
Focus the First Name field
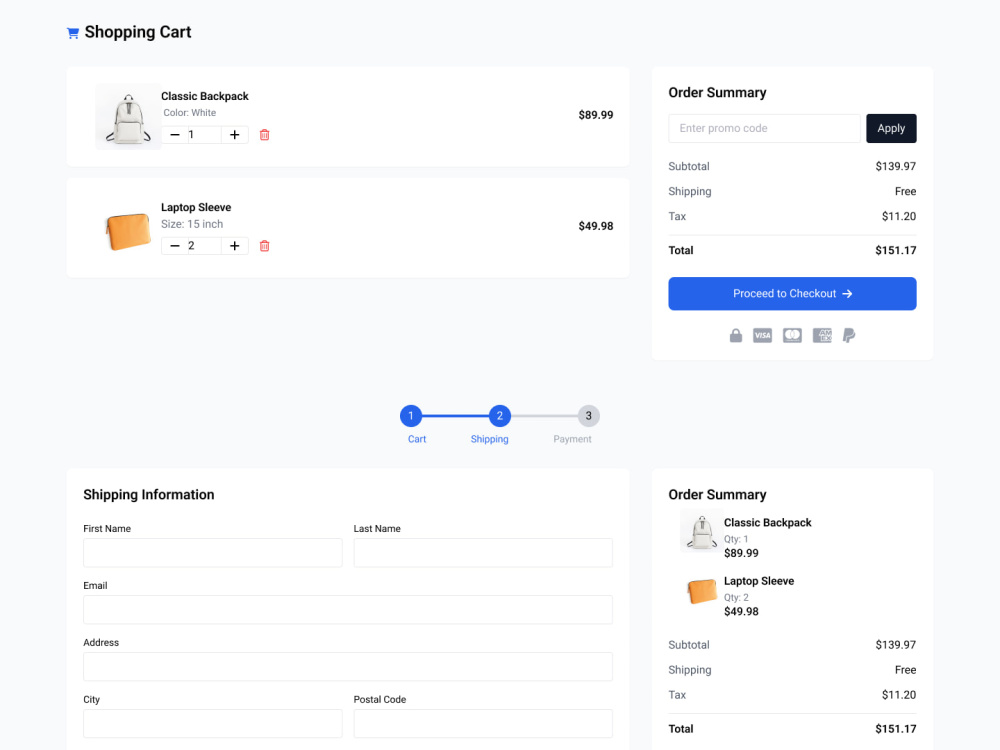(x=212, y=552)
